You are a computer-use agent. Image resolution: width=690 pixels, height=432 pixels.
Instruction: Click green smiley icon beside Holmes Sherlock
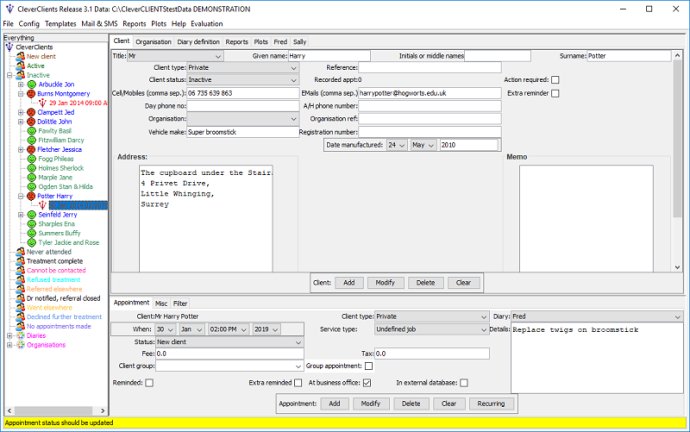tap(31, 168)
